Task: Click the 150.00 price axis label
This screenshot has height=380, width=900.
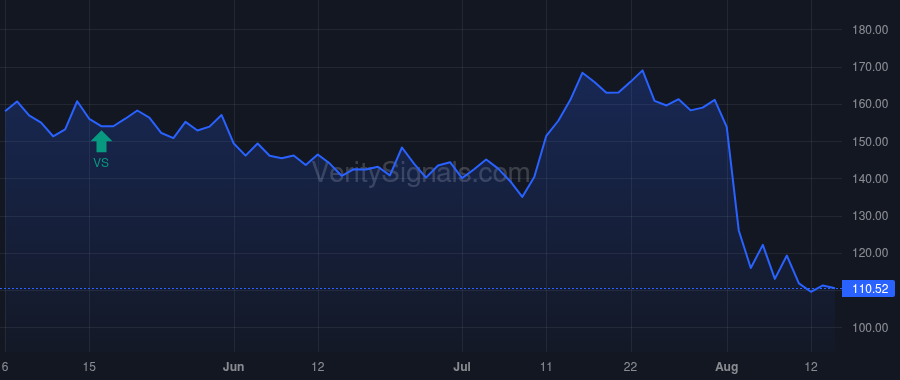Action: (870, 142)
